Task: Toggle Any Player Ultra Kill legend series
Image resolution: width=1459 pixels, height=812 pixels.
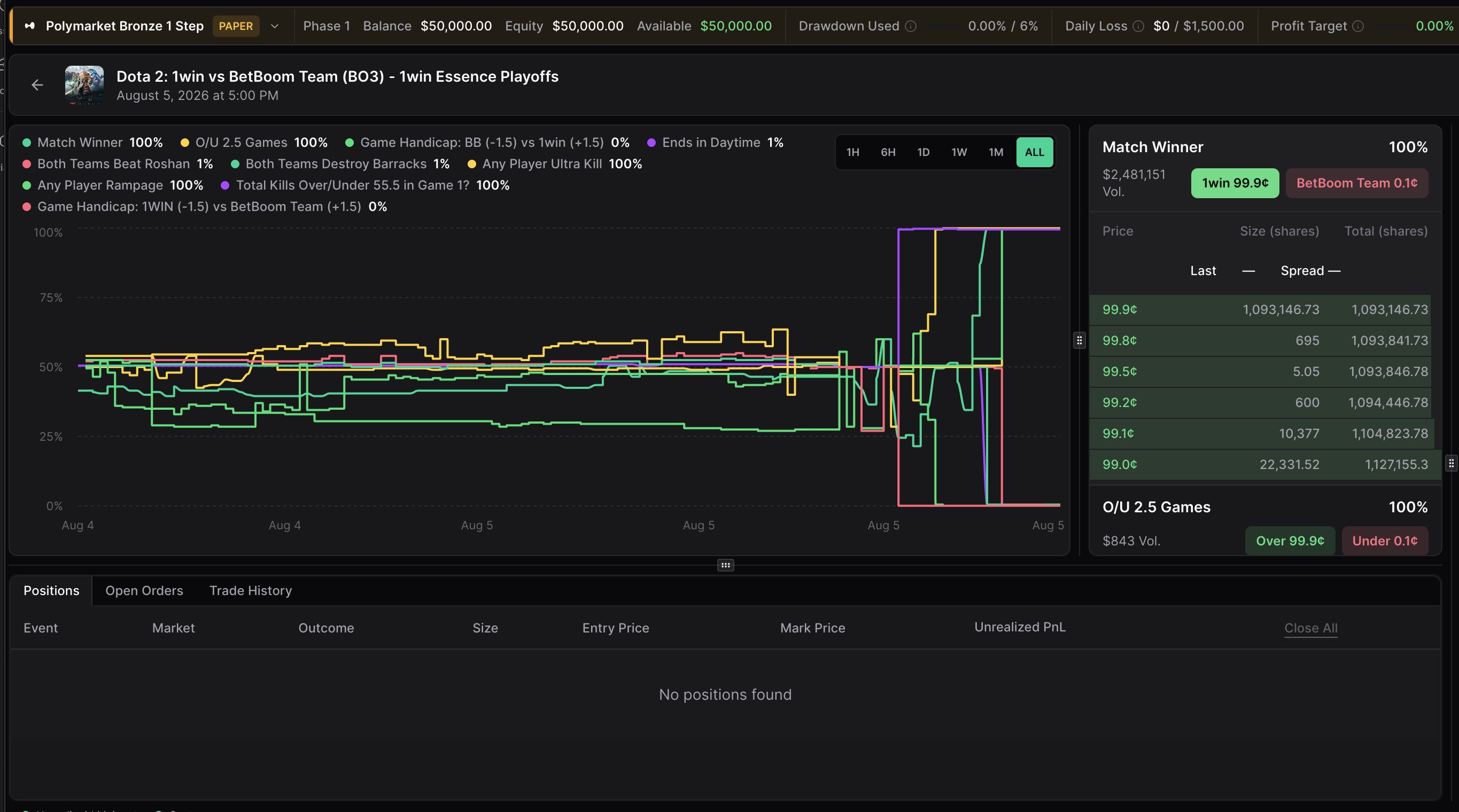Action: coord(555,164)
